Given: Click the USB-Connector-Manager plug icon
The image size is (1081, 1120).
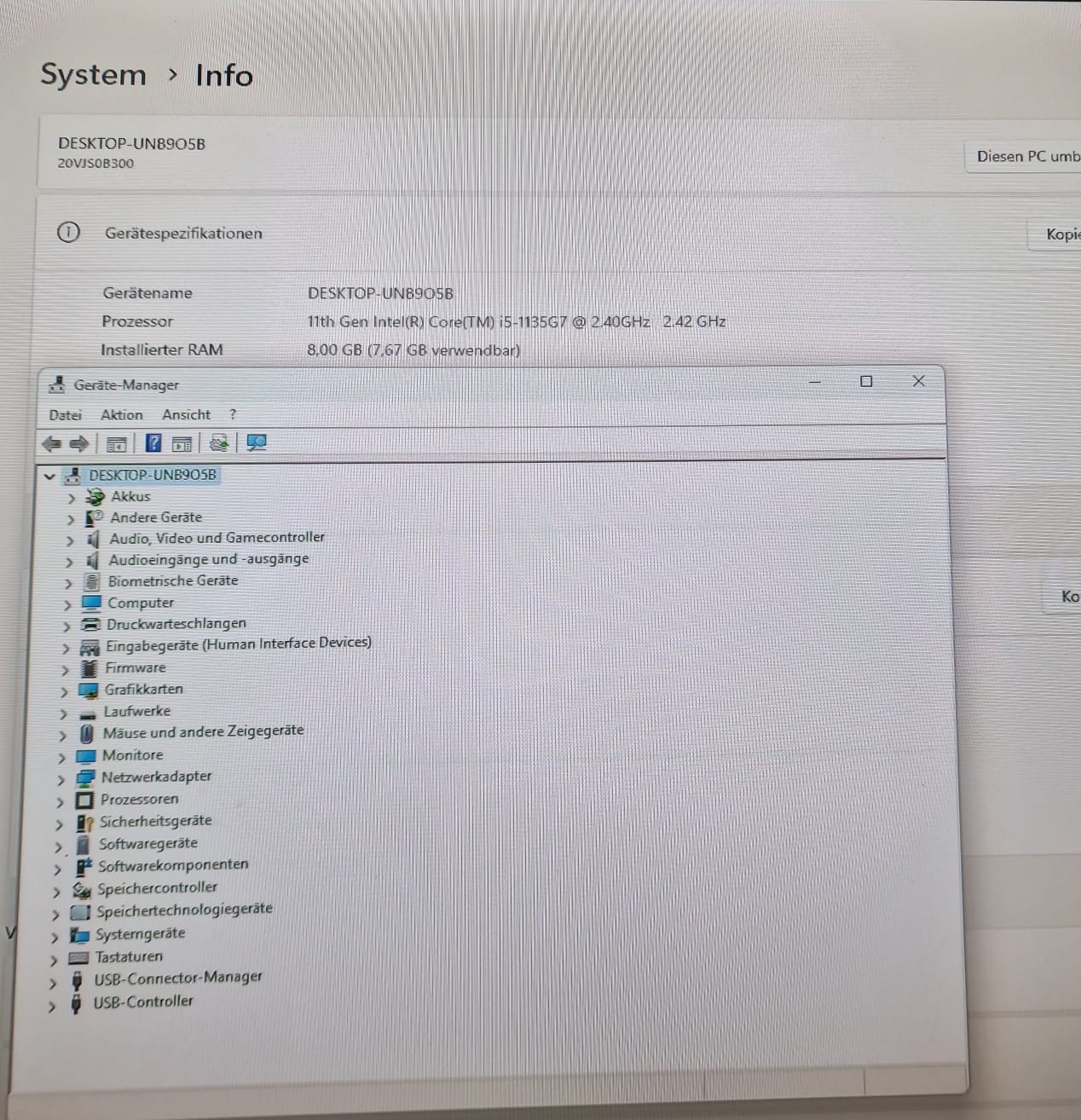Looking at the screenshot, I should click(77, 981).
